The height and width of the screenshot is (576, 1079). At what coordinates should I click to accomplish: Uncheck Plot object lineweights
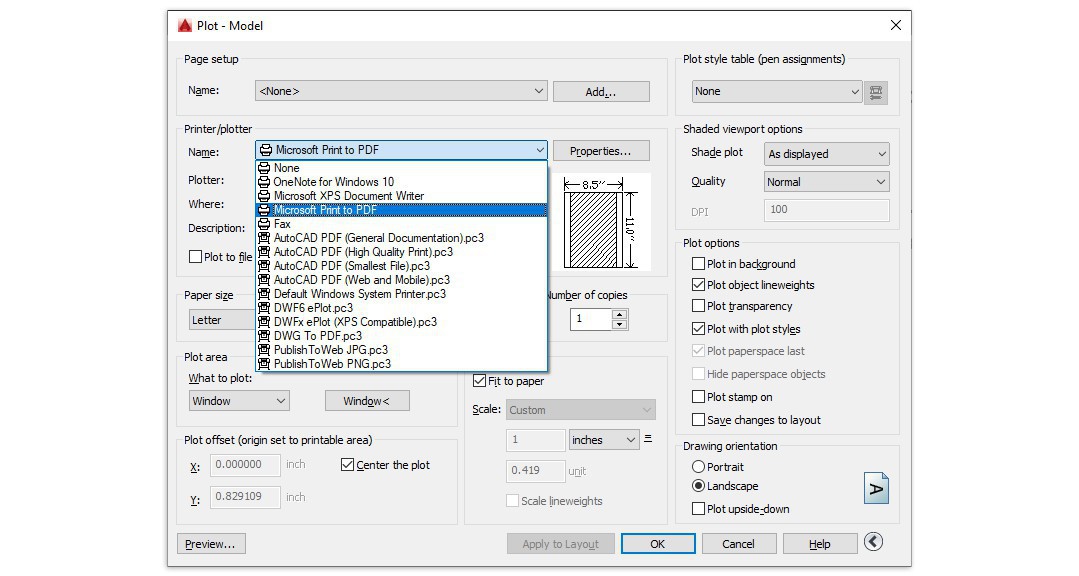[699, 285]
